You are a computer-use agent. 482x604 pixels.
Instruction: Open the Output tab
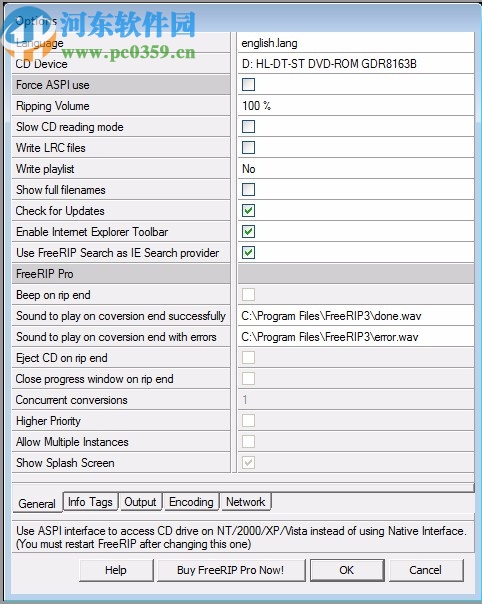pyautogui.click(x=140, y=502)
